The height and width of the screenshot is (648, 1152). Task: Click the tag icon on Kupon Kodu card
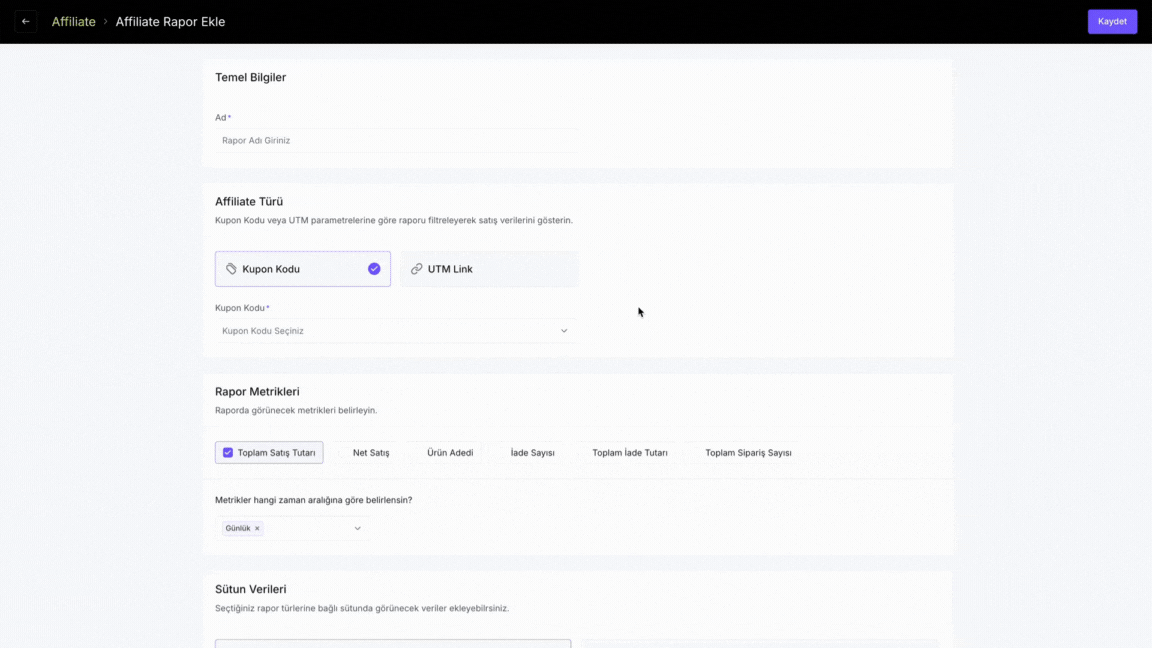pos(231,269)
